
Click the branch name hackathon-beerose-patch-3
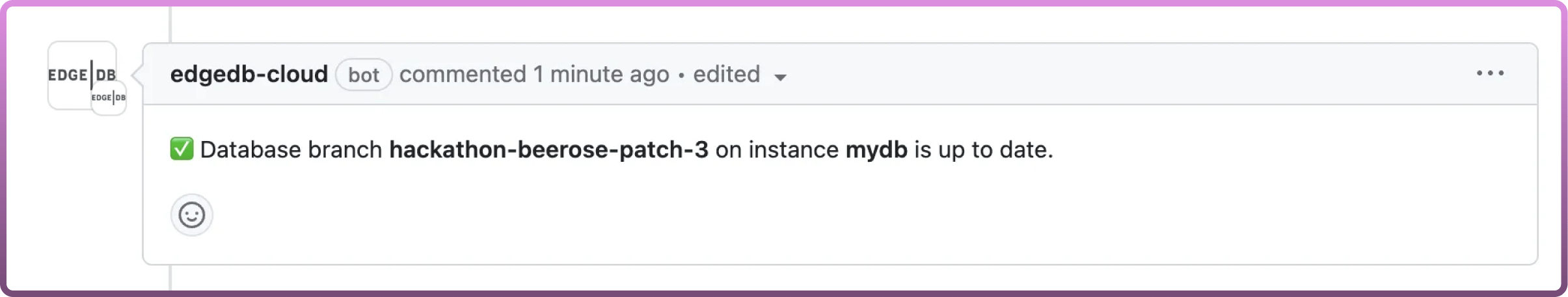tap(548, 149)
